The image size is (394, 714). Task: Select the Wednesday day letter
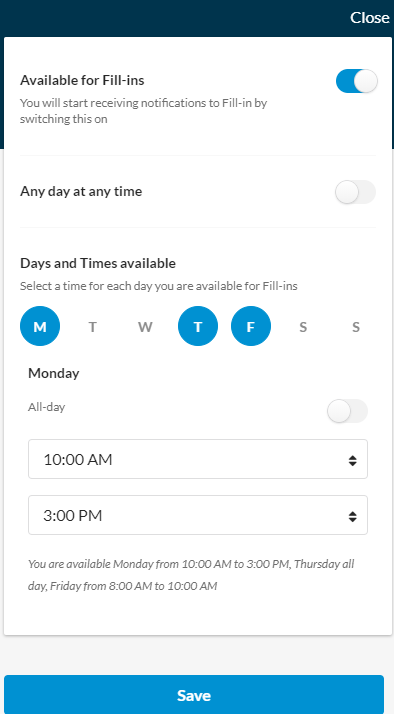coord(145,327)
